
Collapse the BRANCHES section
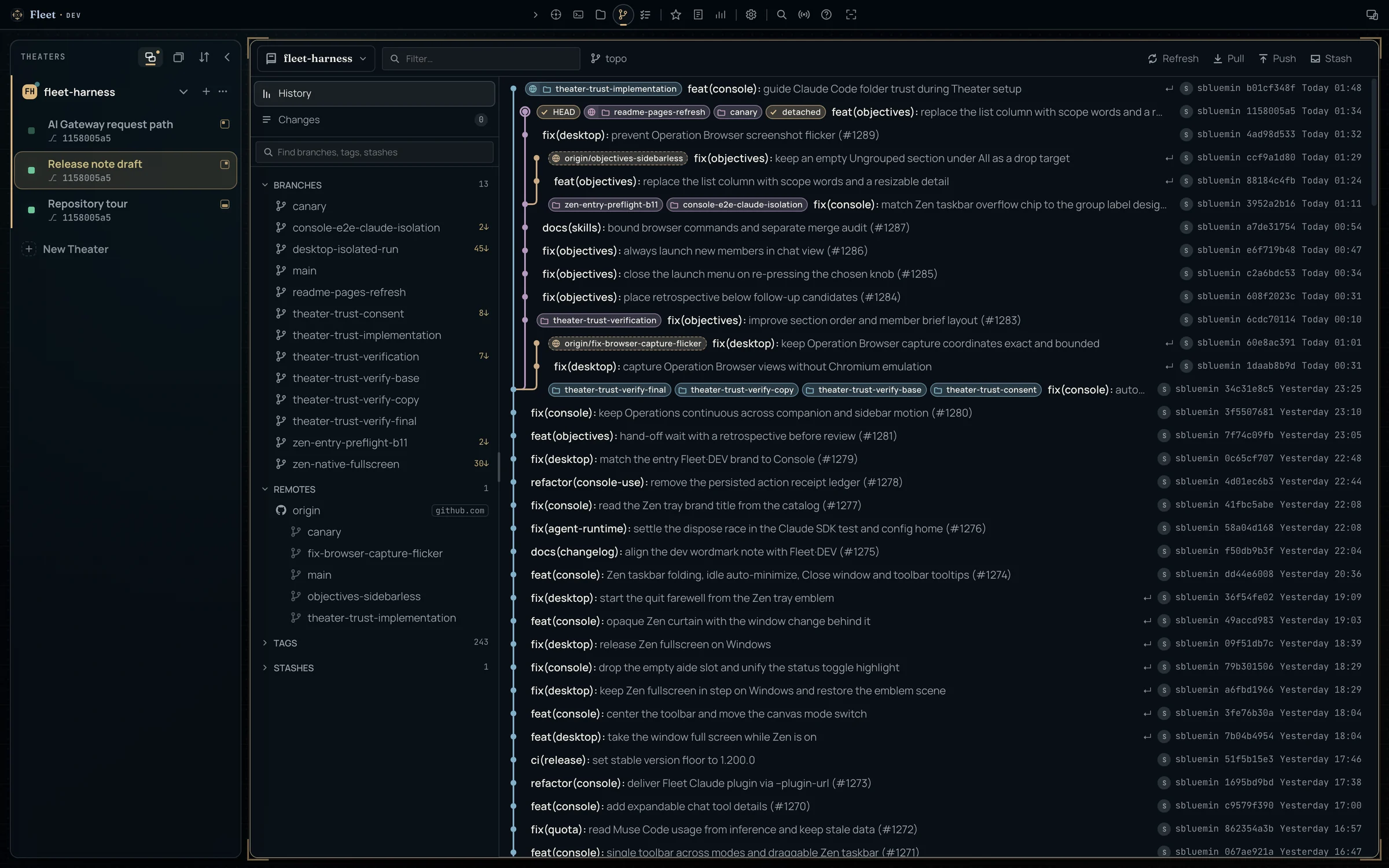click(x=265, y=185)
